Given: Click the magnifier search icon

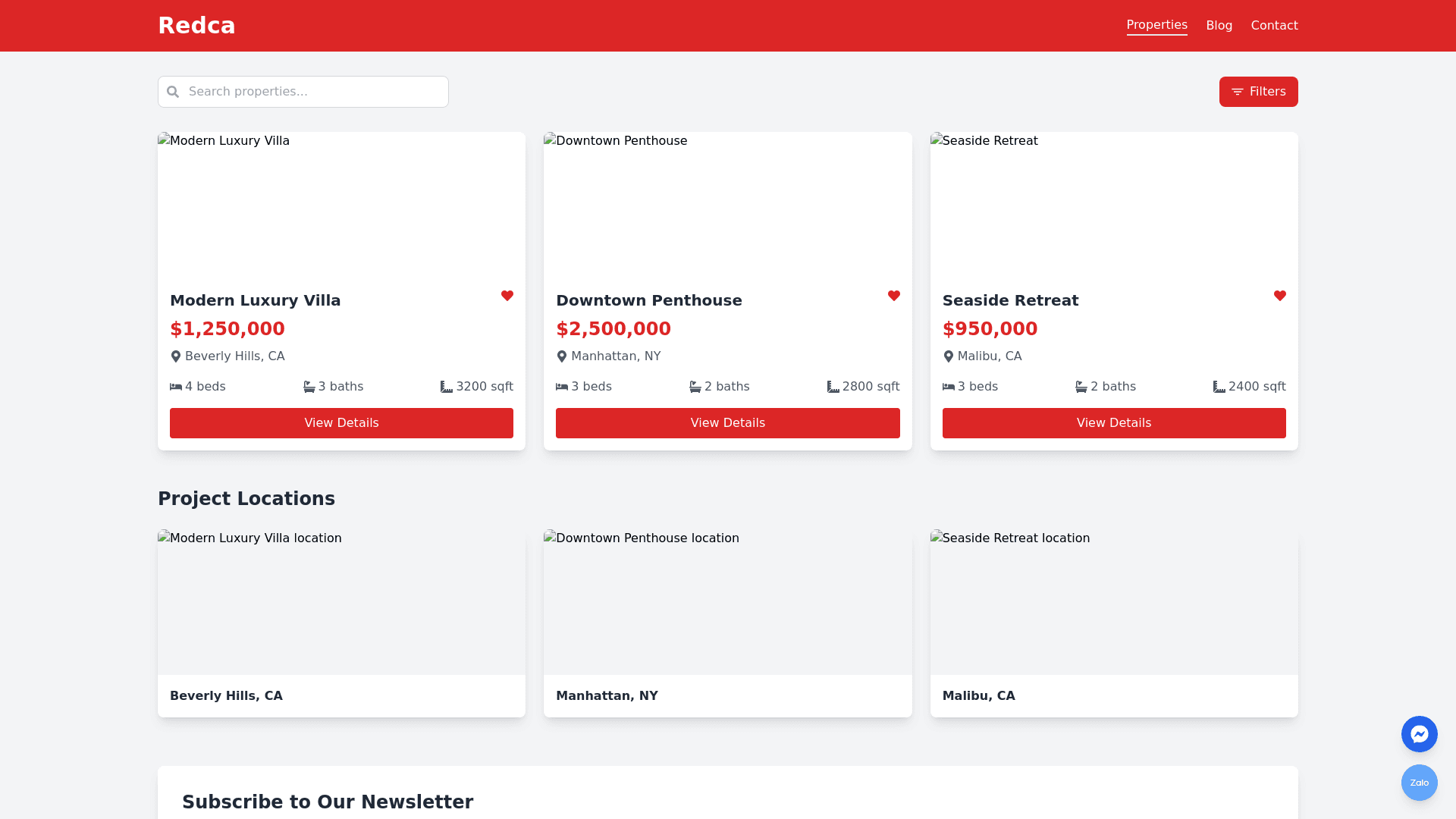Looking at the screenshot, I should click(x=173, y=92).
